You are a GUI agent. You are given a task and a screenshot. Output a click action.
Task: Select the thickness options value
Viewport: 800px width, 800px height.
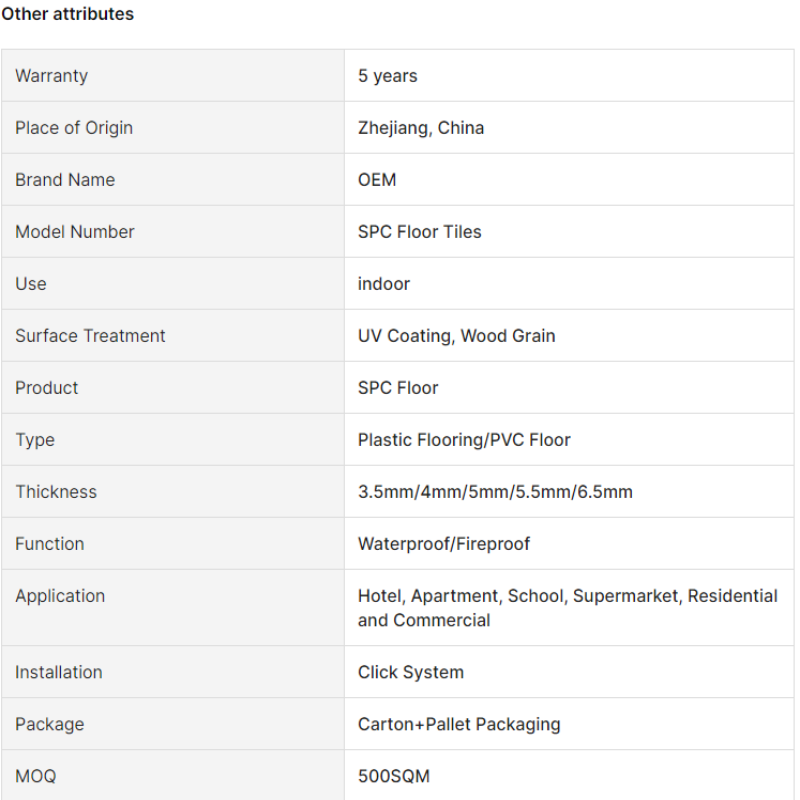coord(495,492)
